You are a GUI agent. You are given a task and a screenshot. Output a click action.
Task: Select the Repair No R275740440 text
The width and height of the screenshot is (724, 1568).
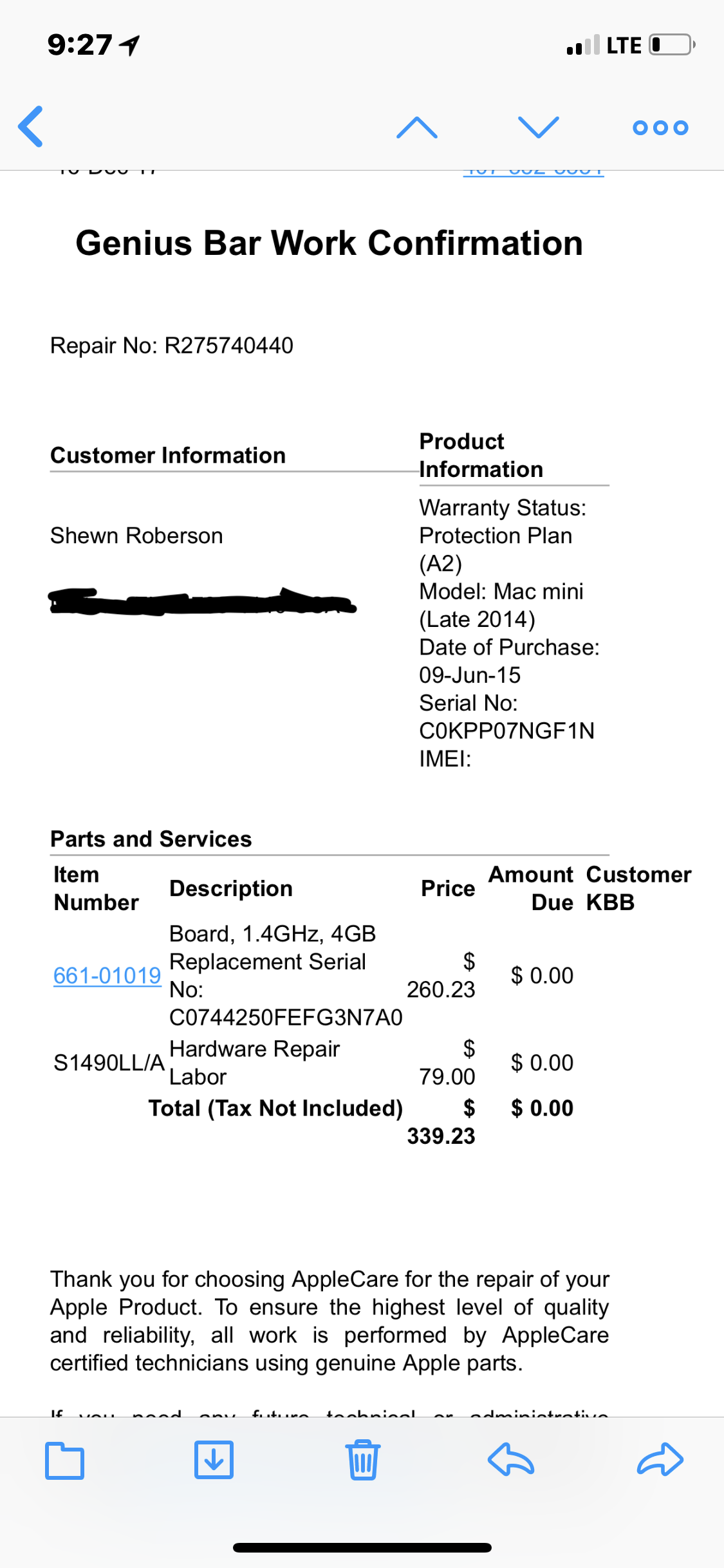click(172, 346)
